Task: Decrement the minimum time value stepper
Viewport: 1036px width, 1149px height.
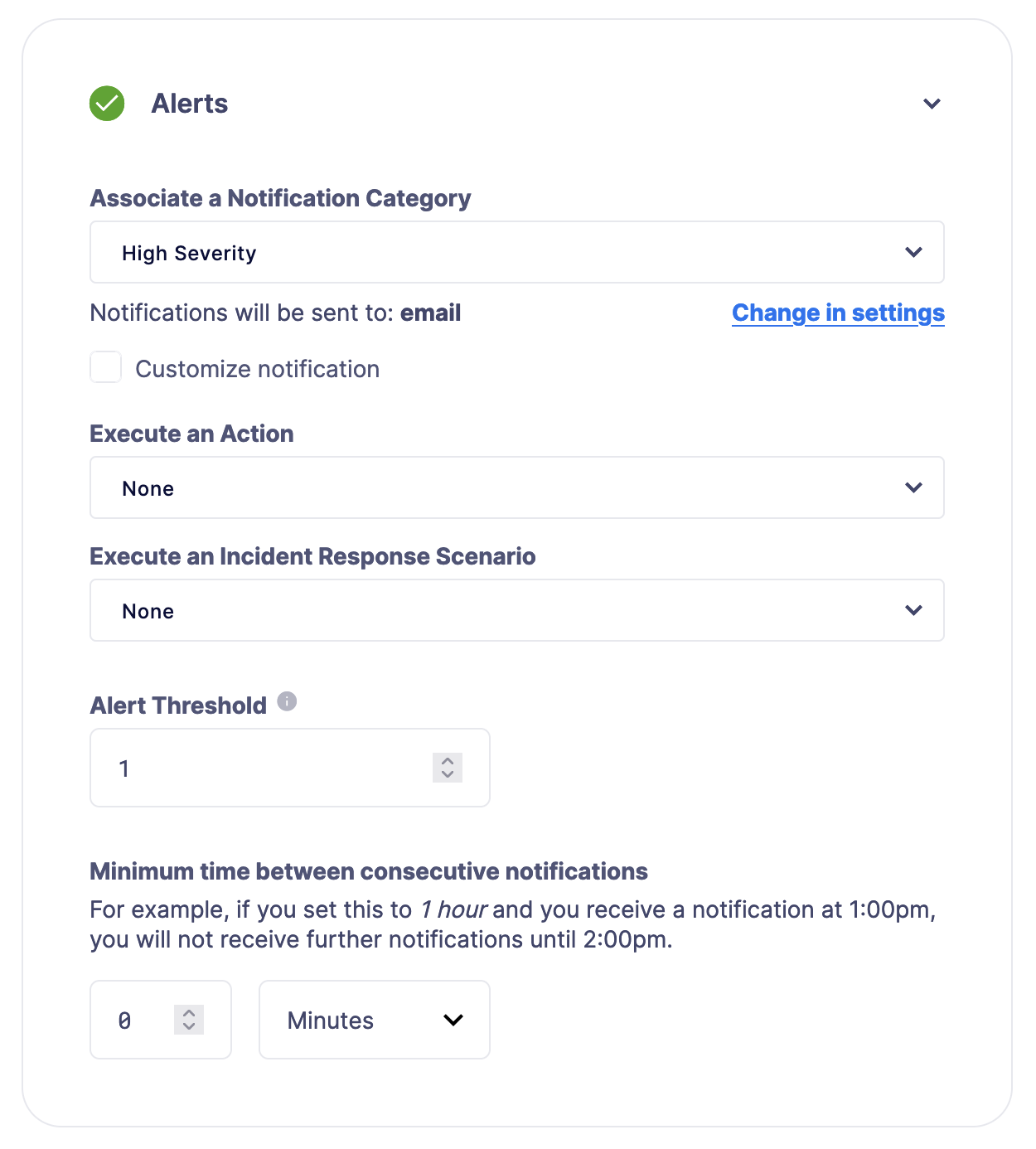Action: [x=189, y=1027]
